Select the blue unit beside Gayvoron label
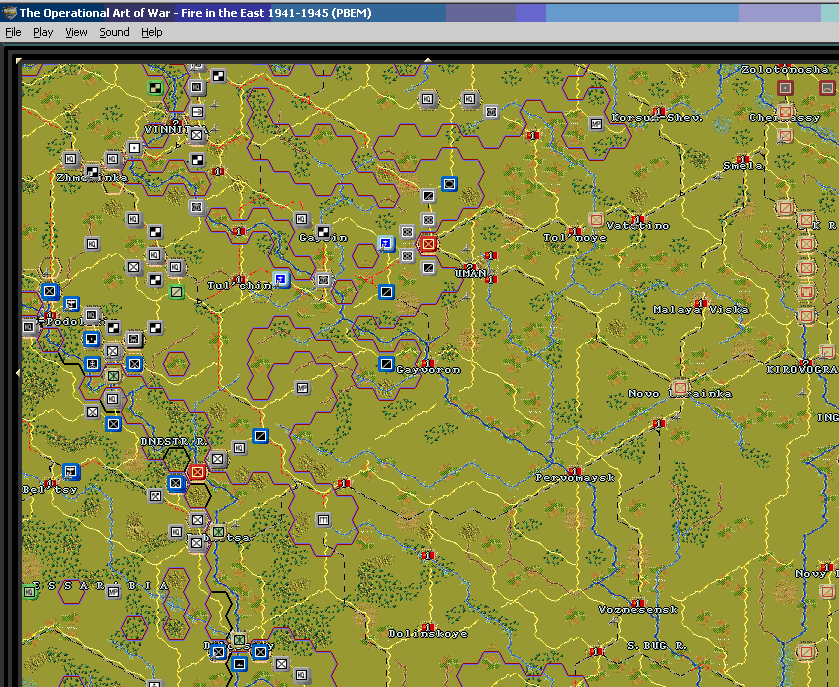 tap(386, 364)
